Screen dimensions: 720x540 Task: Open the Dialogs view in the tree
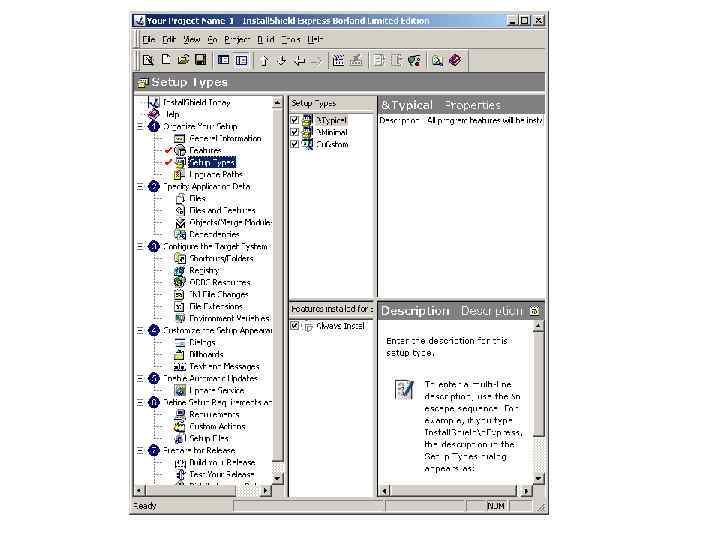coord(202,343)
